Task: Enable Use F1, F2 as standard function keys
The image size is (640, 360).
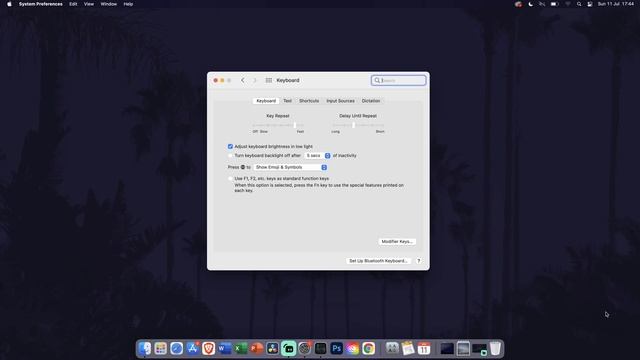Action: click(x=230, y=179)
